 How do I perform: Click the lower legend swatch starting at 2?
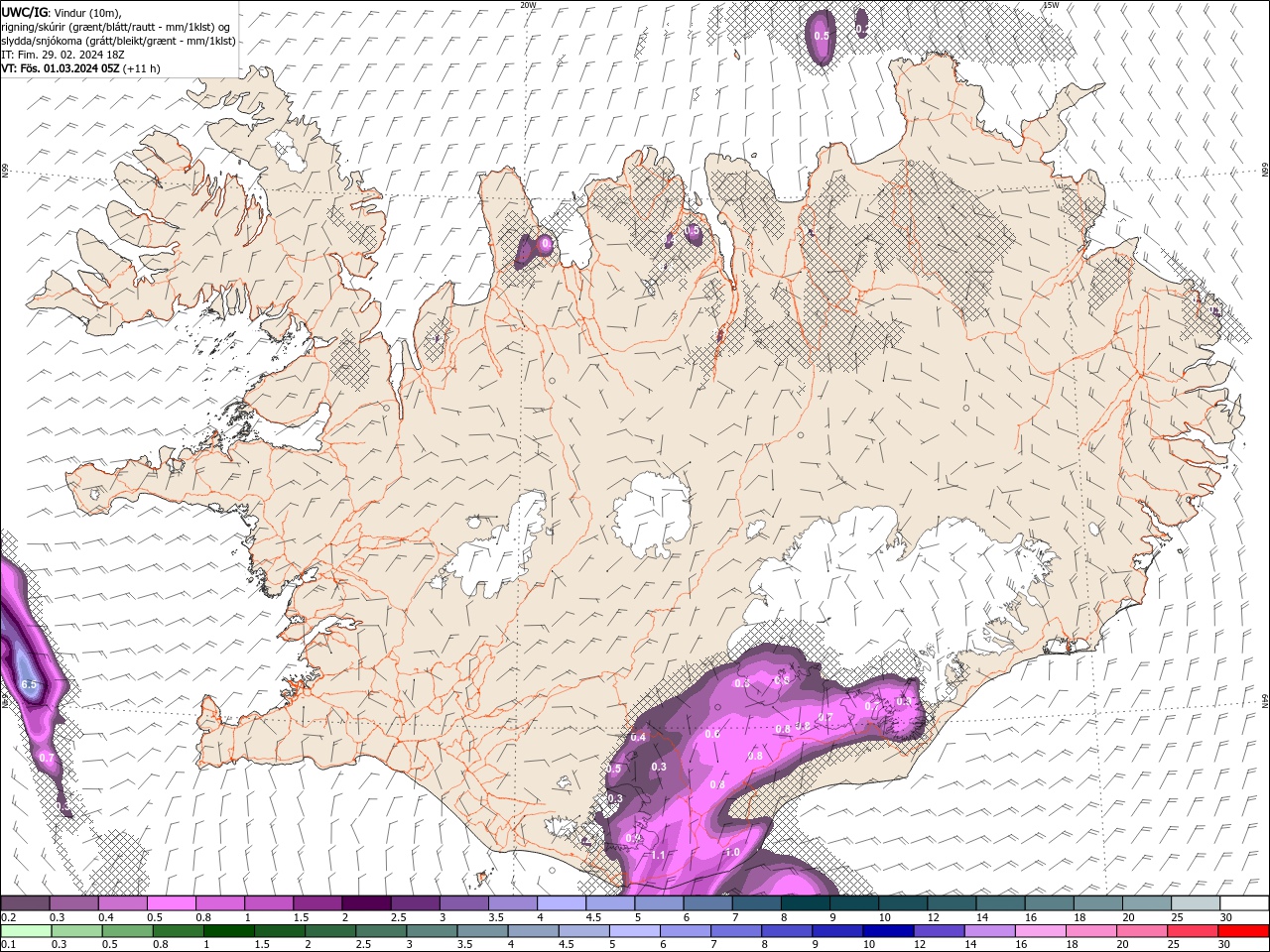pyautogui.click(x=330, y=931)
